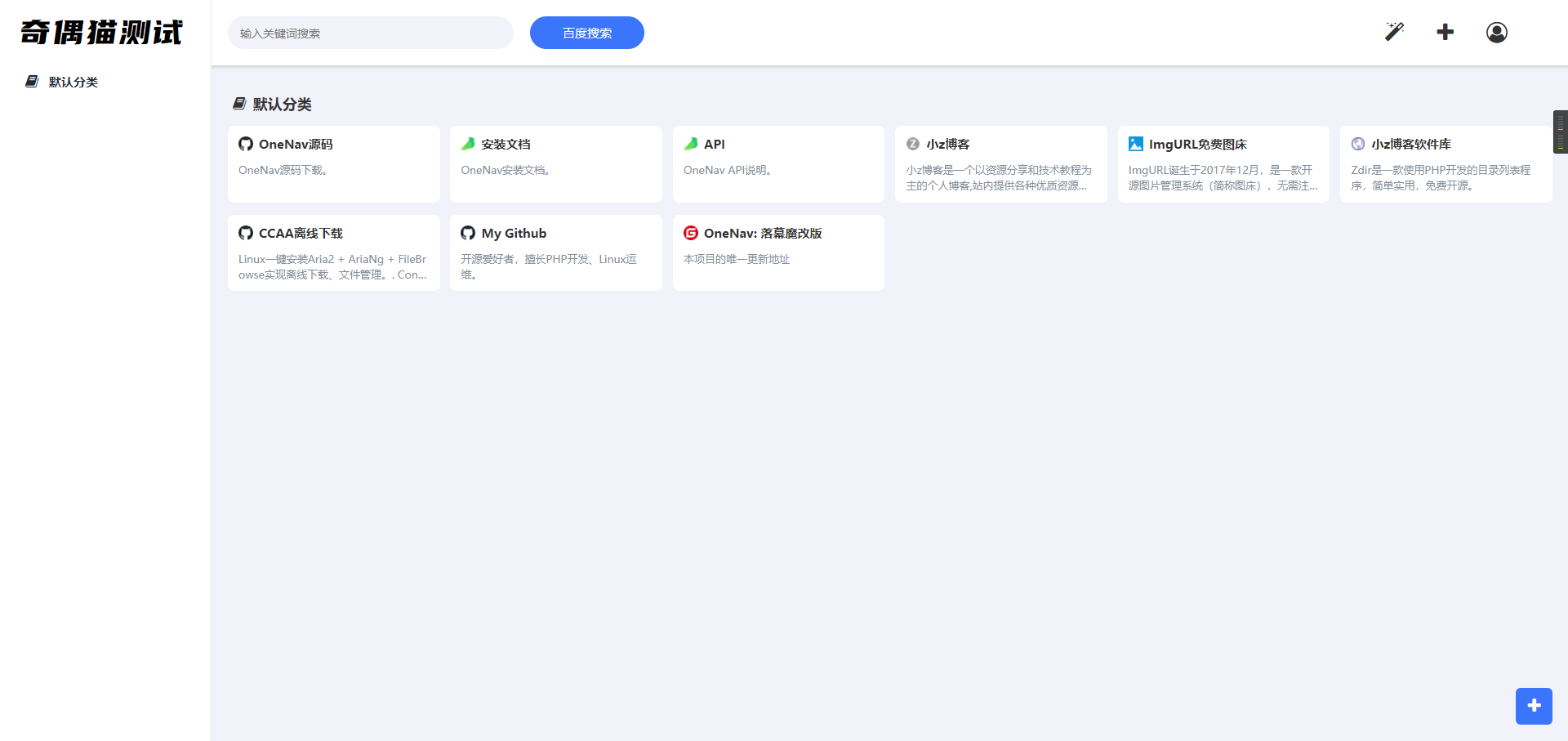Click GitHub icon on My Github card
Image resolution: width=1568 pixels, height=741 pixels.
[468, 233]
